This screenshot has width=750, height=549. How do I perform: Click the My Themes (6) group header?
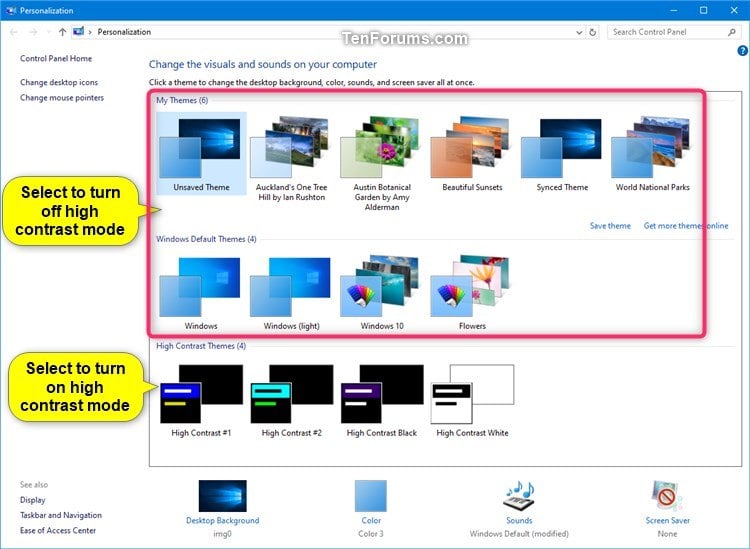click(x=182, y=100)
